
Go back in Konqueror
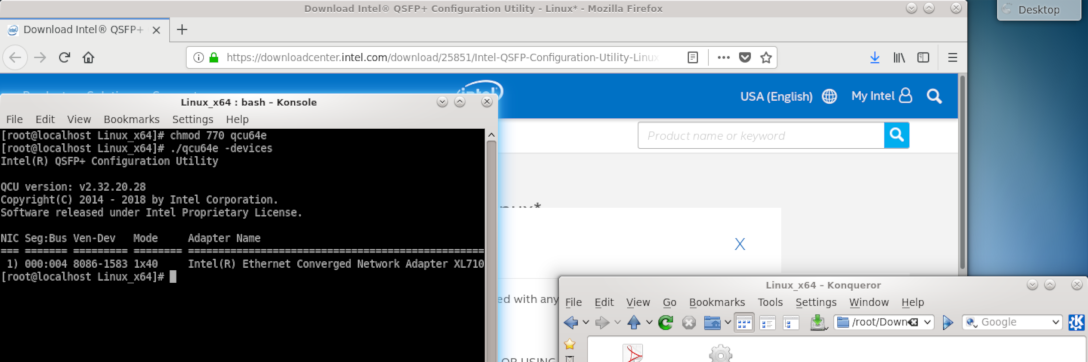[x=571, y=322]
